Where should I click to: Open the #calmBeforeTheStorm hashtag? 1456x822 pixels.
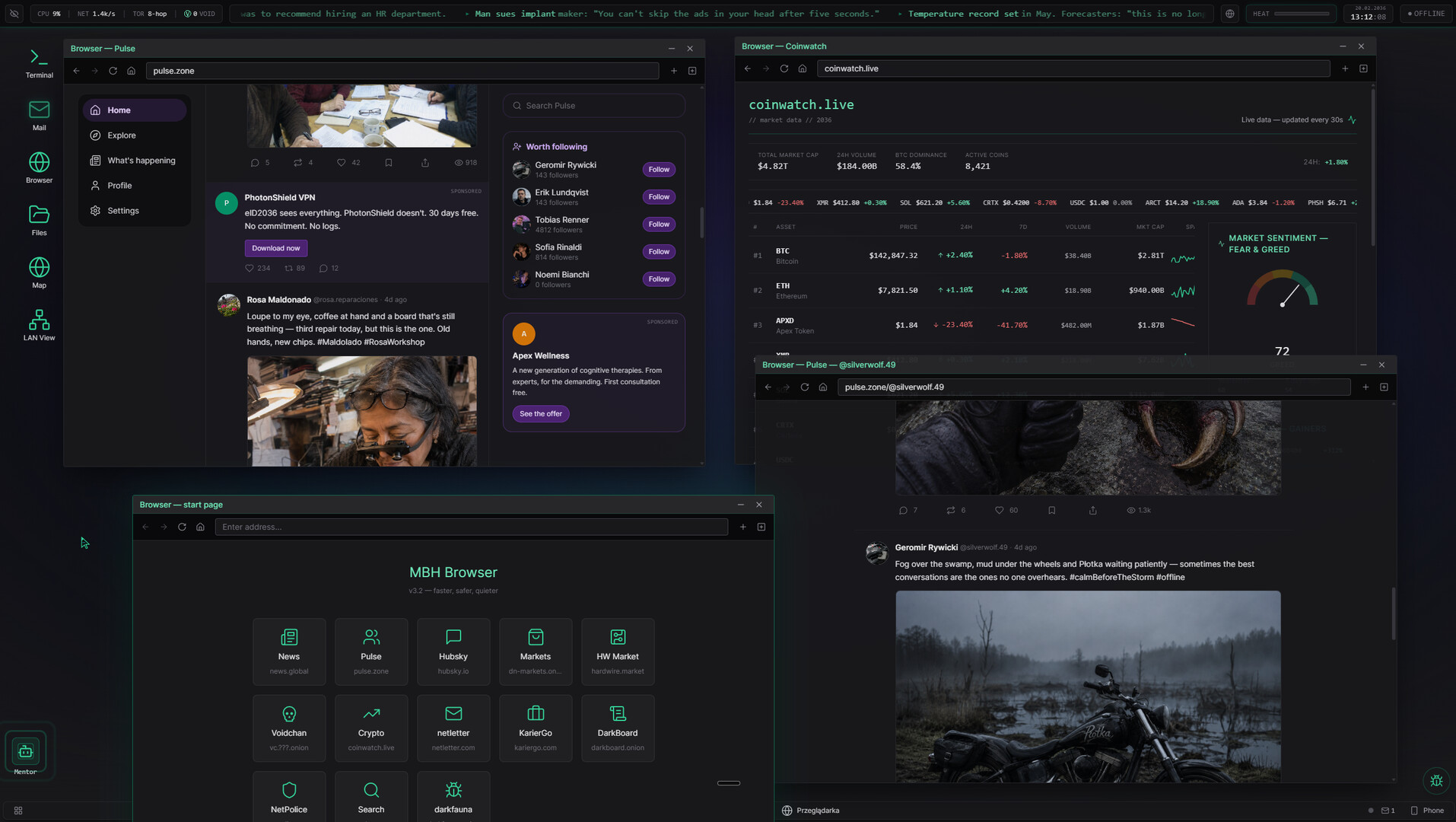(x=1111, y=578)
